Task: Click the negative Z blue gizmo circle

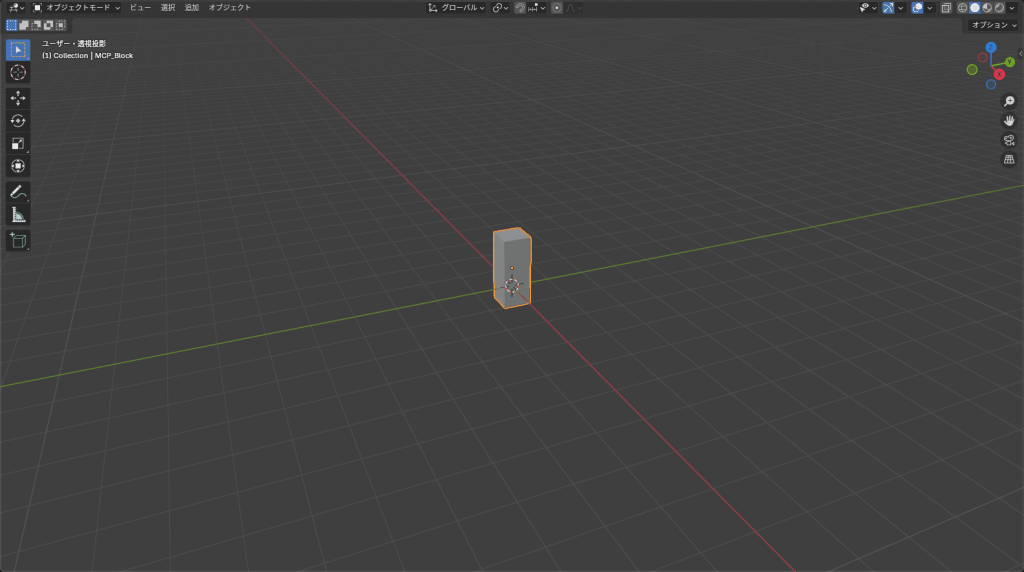Action: coord(991,84)
